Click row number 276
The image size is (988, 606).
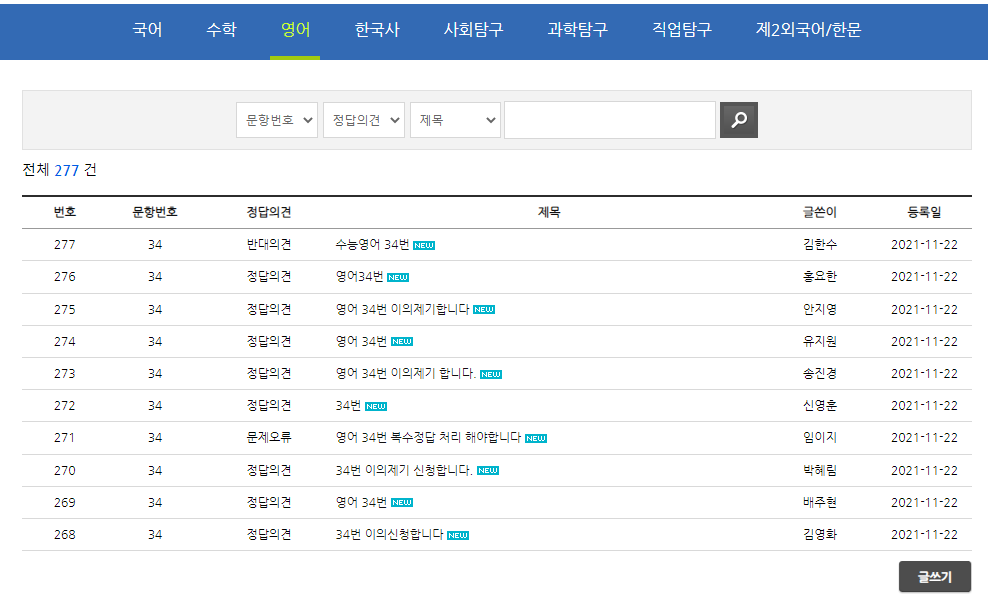pos(65,277)
